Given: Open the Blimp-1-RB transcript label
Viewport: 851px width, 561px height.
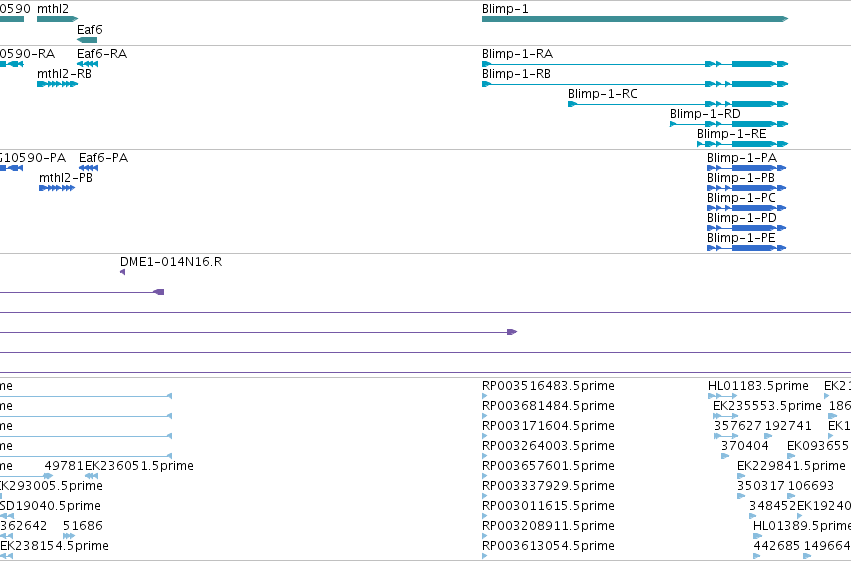Looking at the screenshot, I should (x=516, y=74).
